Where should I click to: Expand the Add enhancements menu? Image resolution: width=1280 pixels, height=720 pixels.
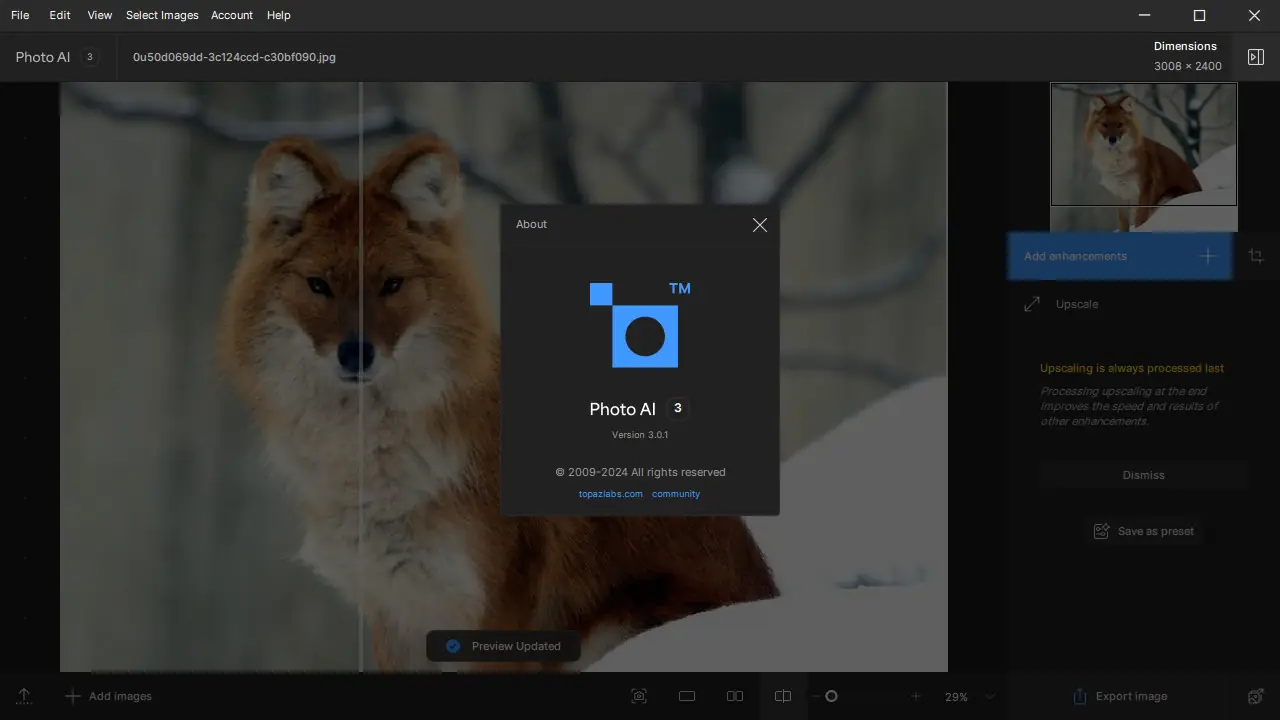pos(1119,256)
